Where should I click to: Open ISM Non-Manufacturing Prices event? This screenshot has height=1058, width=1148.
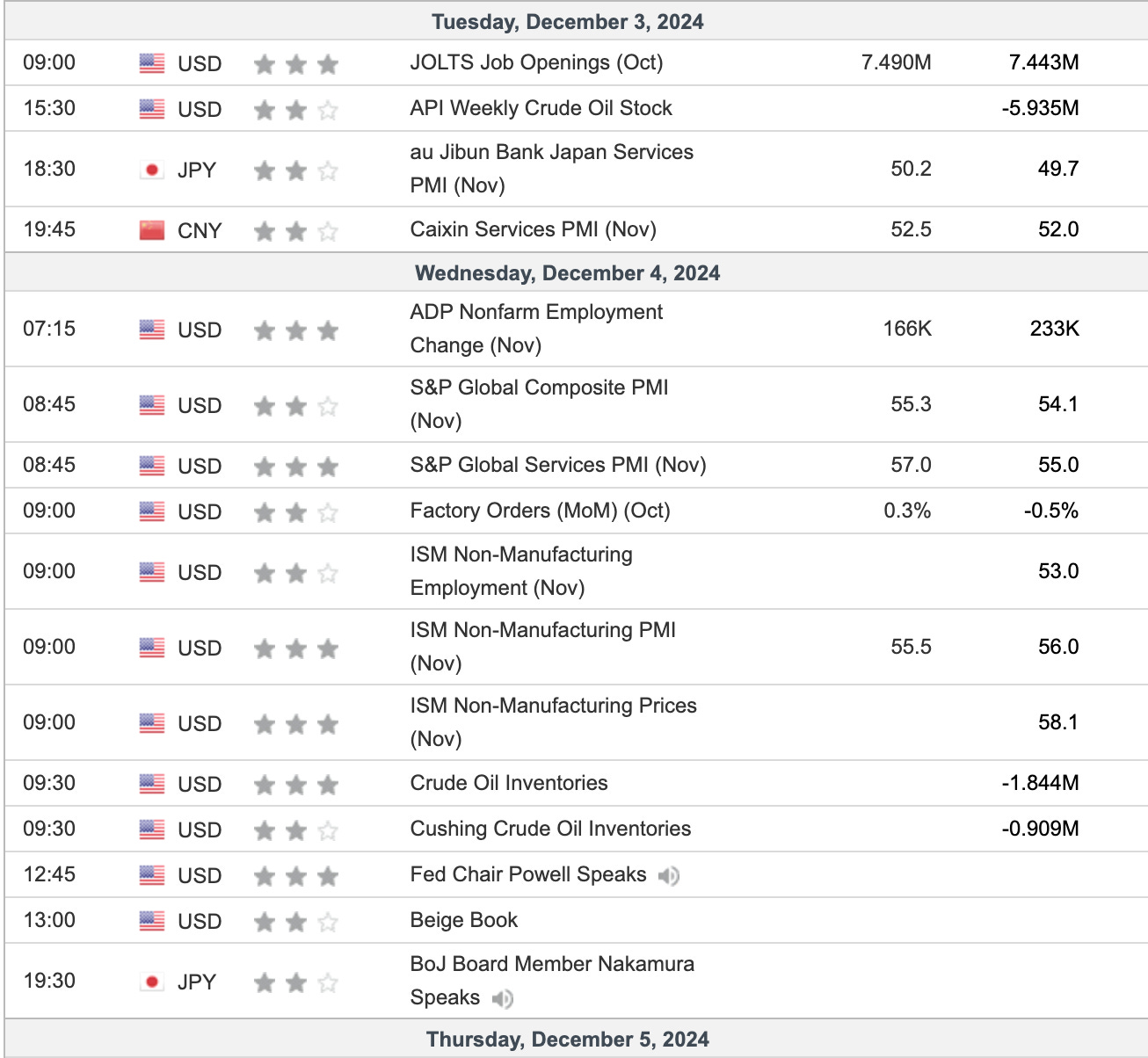click(x=553, y=722)
